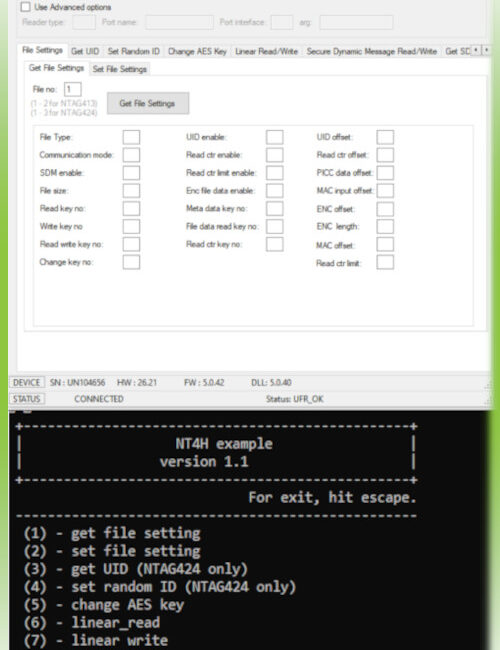Click the File Type value box

pos(131,137)
